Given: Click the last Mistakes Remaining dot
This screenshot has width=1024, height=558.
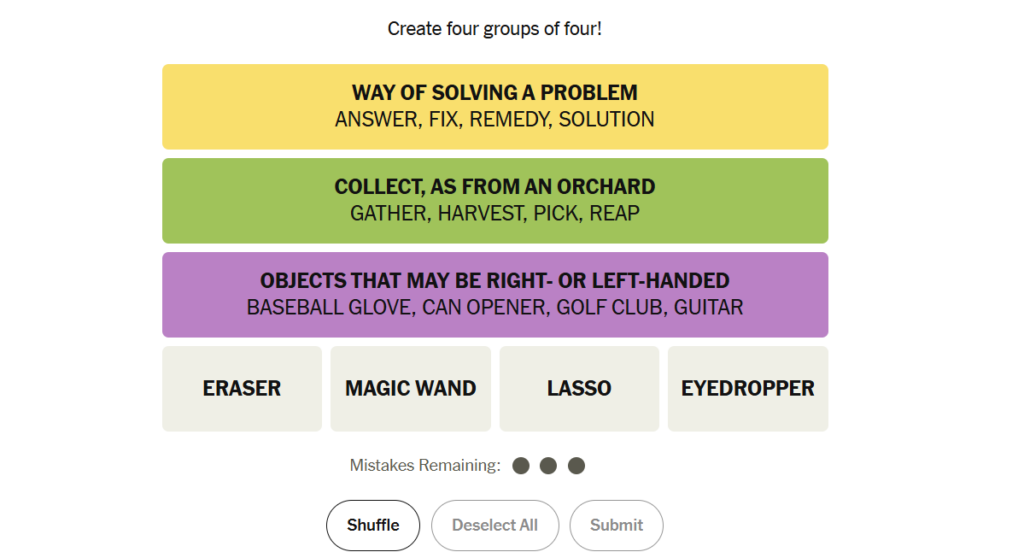Looking at the screenshot, I should pyautogui.click(x=576, y=466).
